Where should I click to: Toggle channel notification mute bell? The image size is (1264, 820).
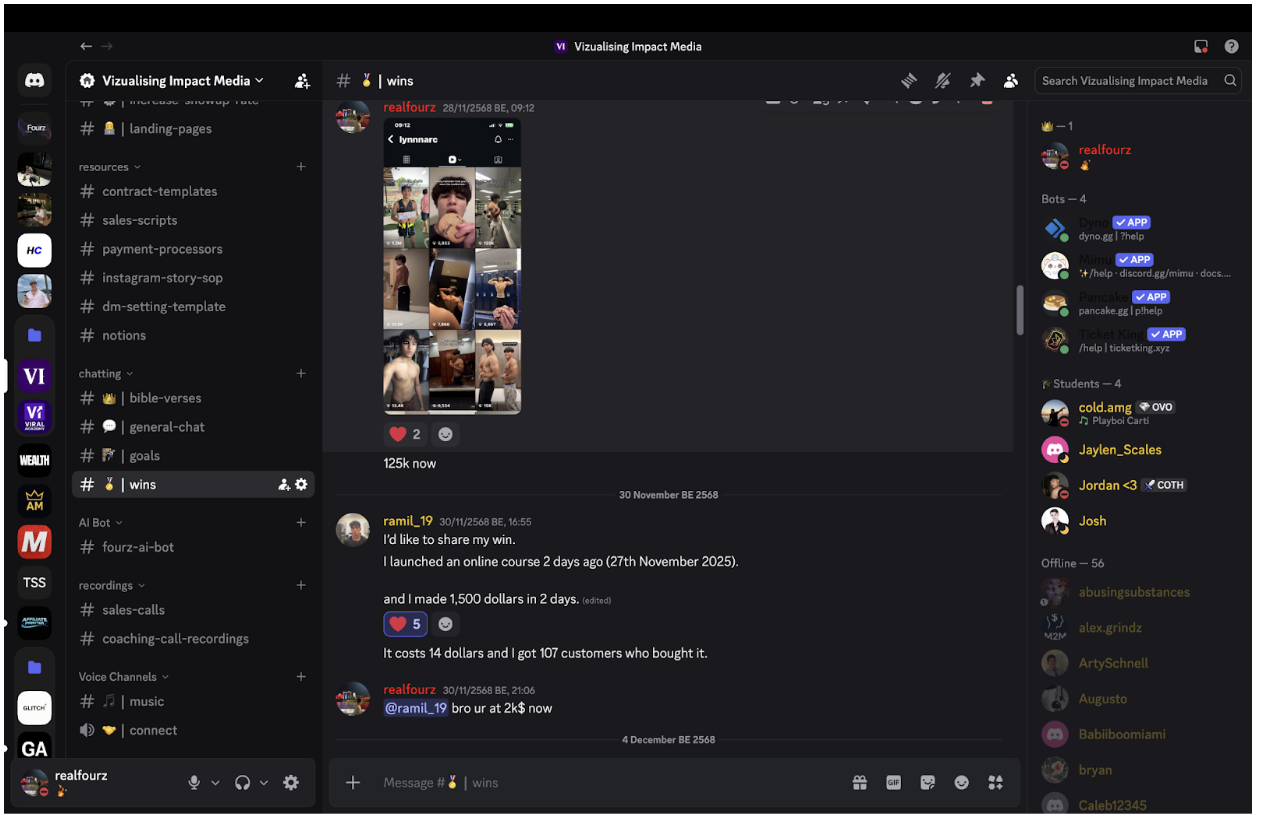pos(942,81)
